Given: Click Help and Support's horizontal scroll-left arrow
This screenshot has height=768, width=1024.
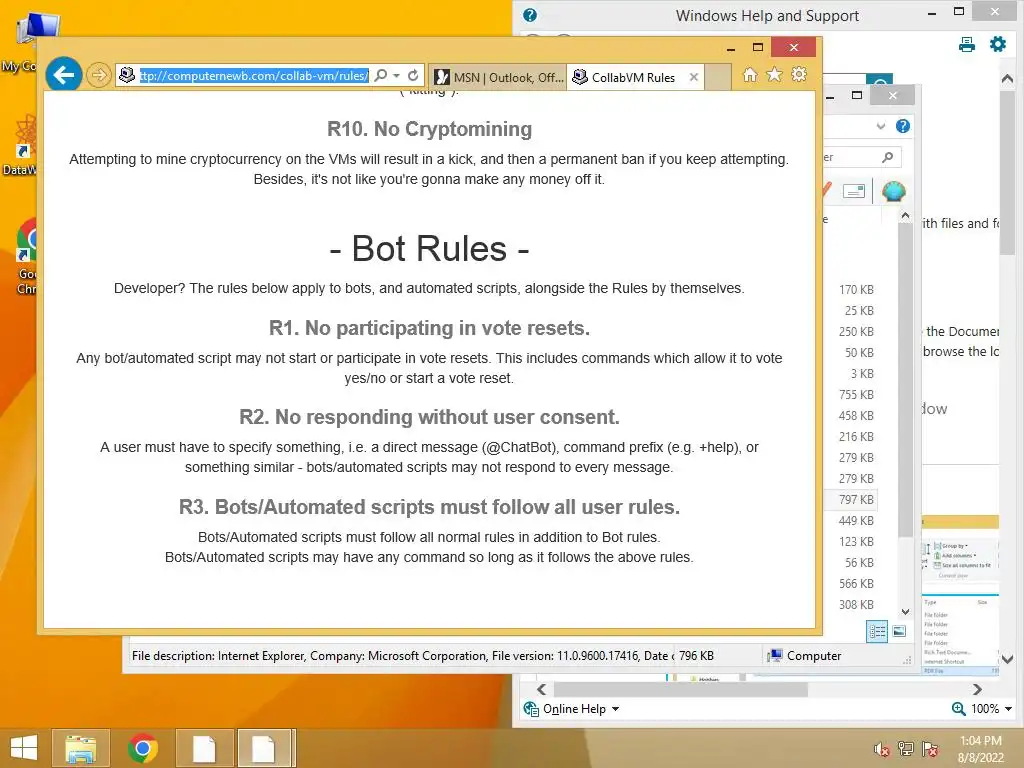Looking at the screenshot, I should tap(541, 690).
